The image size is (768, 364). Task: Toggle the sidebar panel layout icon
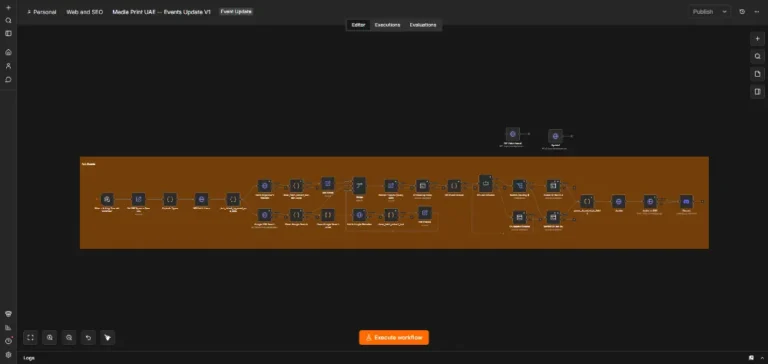coord(8,33)
